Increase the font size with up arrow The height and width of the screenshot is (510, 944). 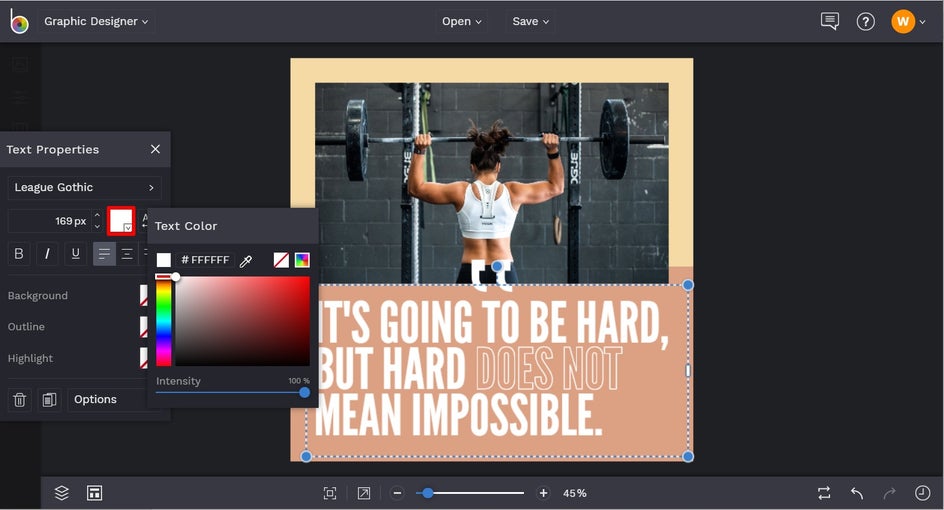click(97, 215)
